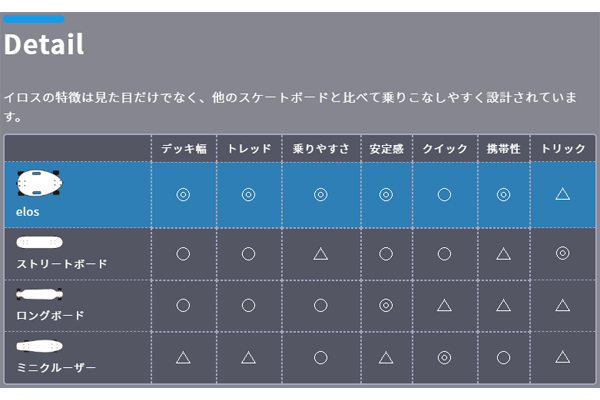Screen dimensions: 600x400
Task: Click double circle in ミニクルーザー クイック cell
Action: [x=444, y=356]
